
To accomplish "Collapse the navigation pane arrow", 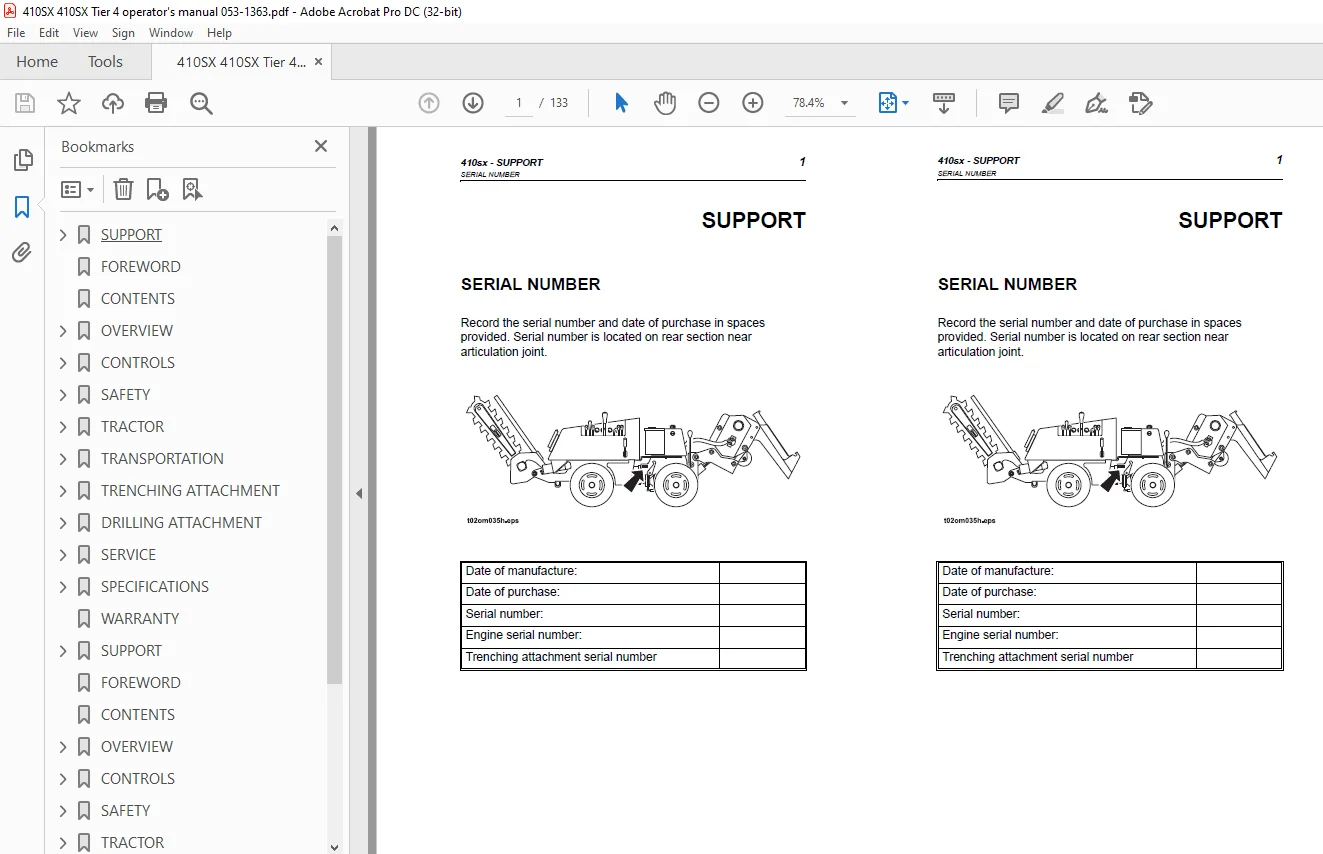I will (x=359, y=493).
